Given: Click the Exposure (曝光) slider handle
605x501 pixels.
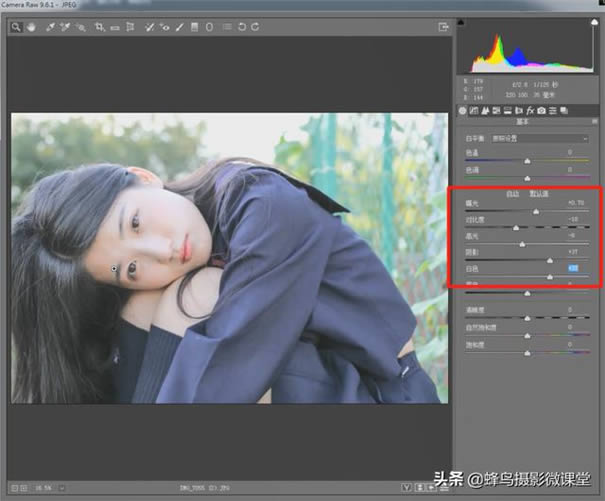Looking at the screenshot, I should click(x=536, y=212).
